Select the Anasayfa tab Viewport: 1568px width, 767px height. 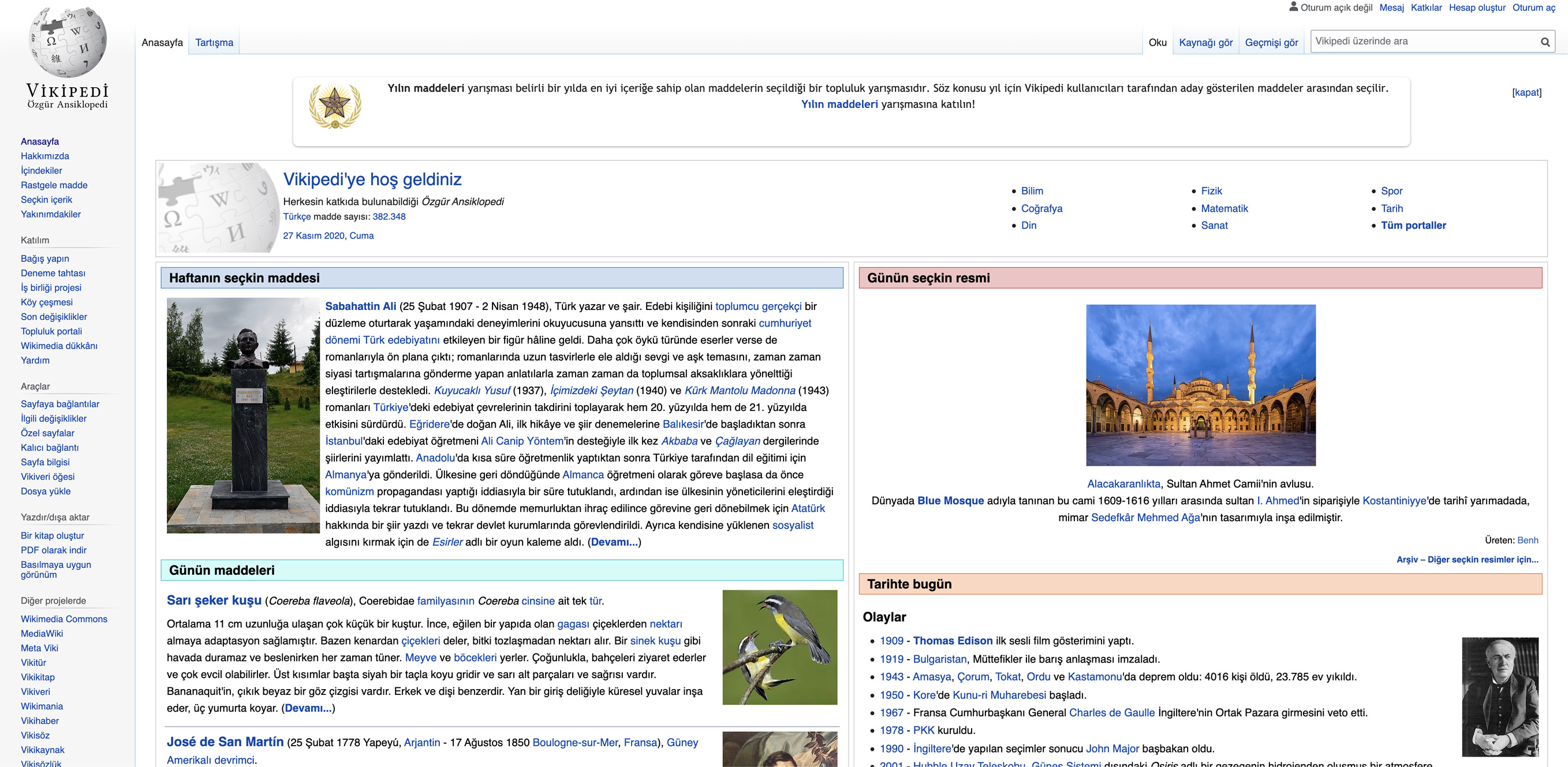pyautogui.click(x=162, y=43)
